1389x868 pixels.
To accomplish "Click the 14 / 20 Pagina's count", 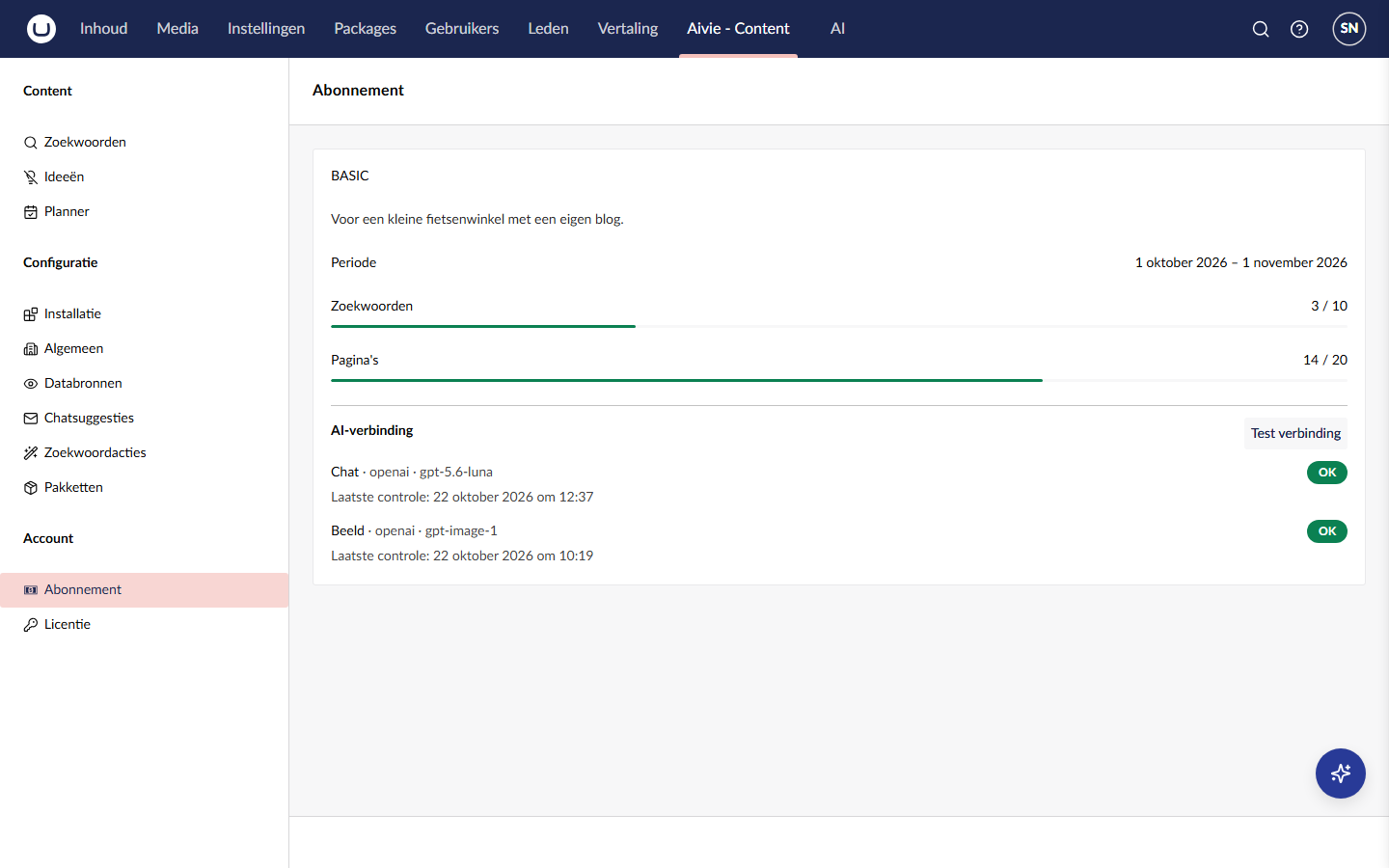I will point(1325,360).
